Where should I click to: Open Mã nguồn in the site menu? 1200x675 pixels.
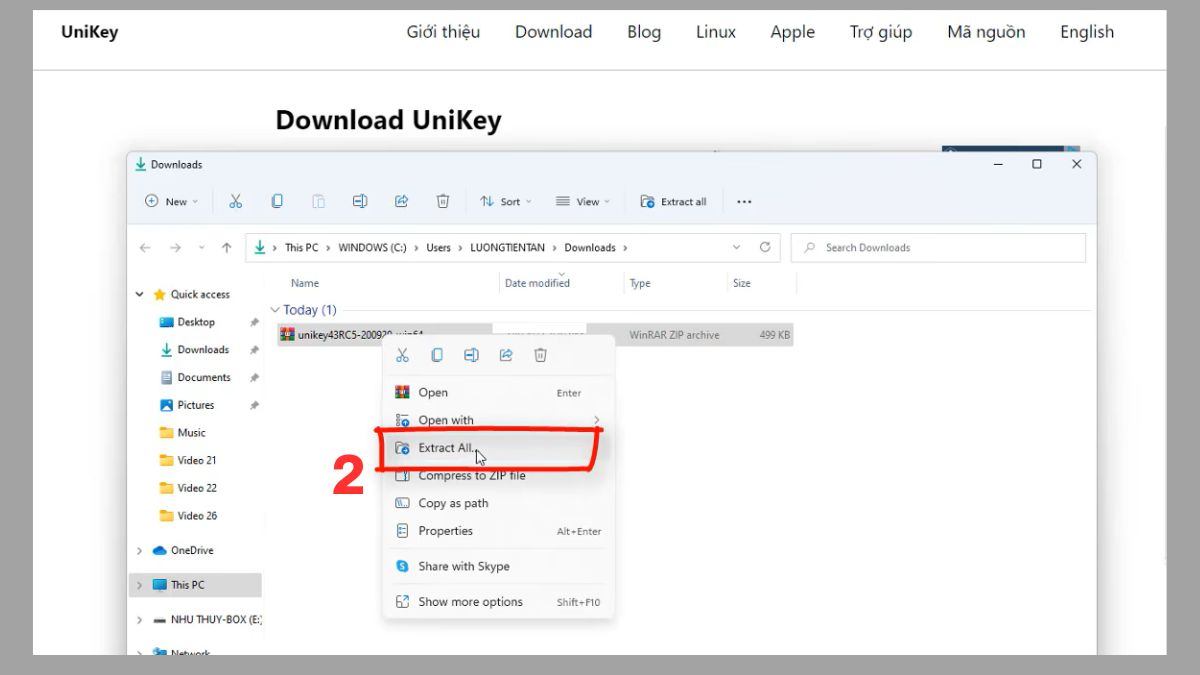(986, 32)
